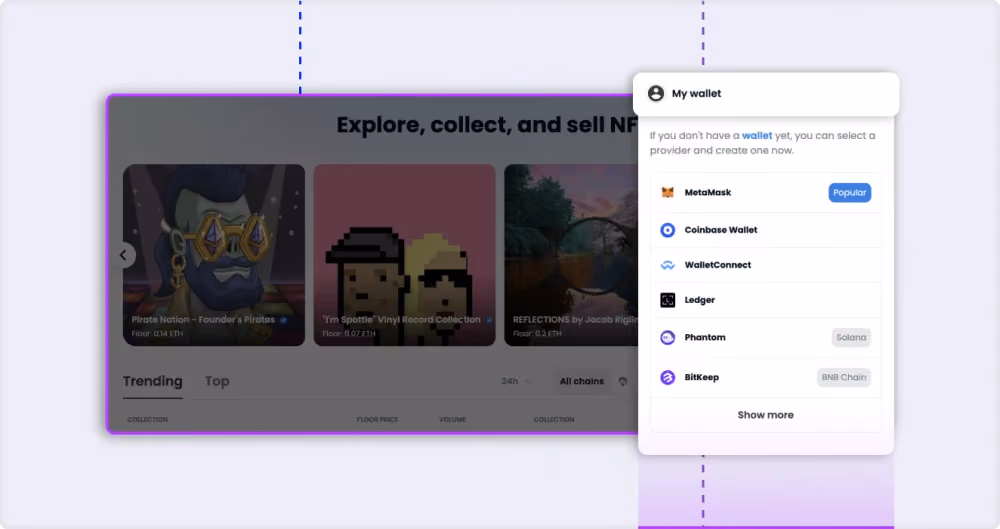This screenshot has height=529, width=1000.
Task: Choose WalletConnect as provider
Action: pos(765,265)
